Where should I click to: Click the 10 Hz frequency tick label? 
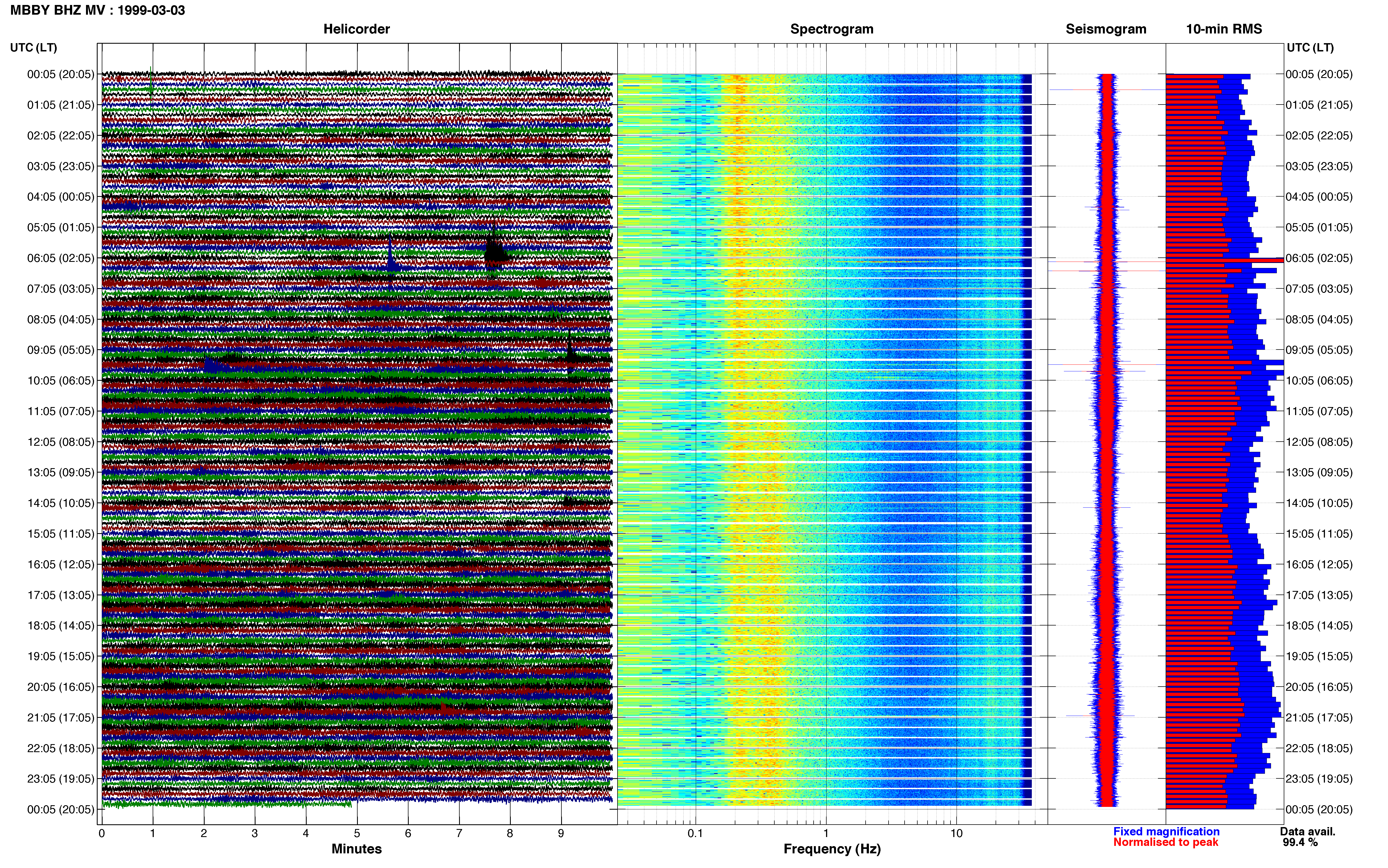[x=956, y=833]
